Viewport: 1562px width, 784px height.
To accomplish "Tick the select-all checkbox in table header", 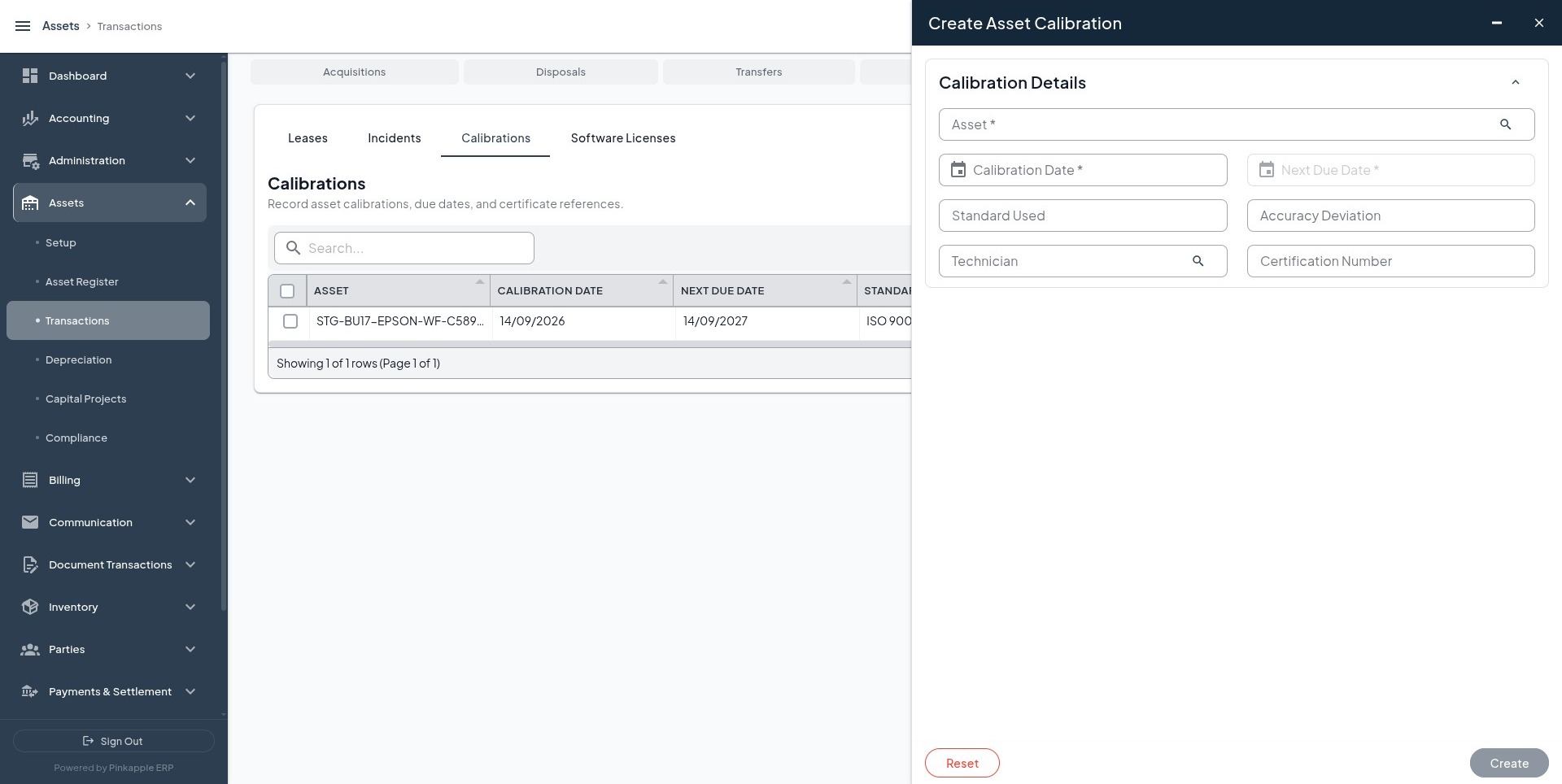I will (x=287, y=290).
